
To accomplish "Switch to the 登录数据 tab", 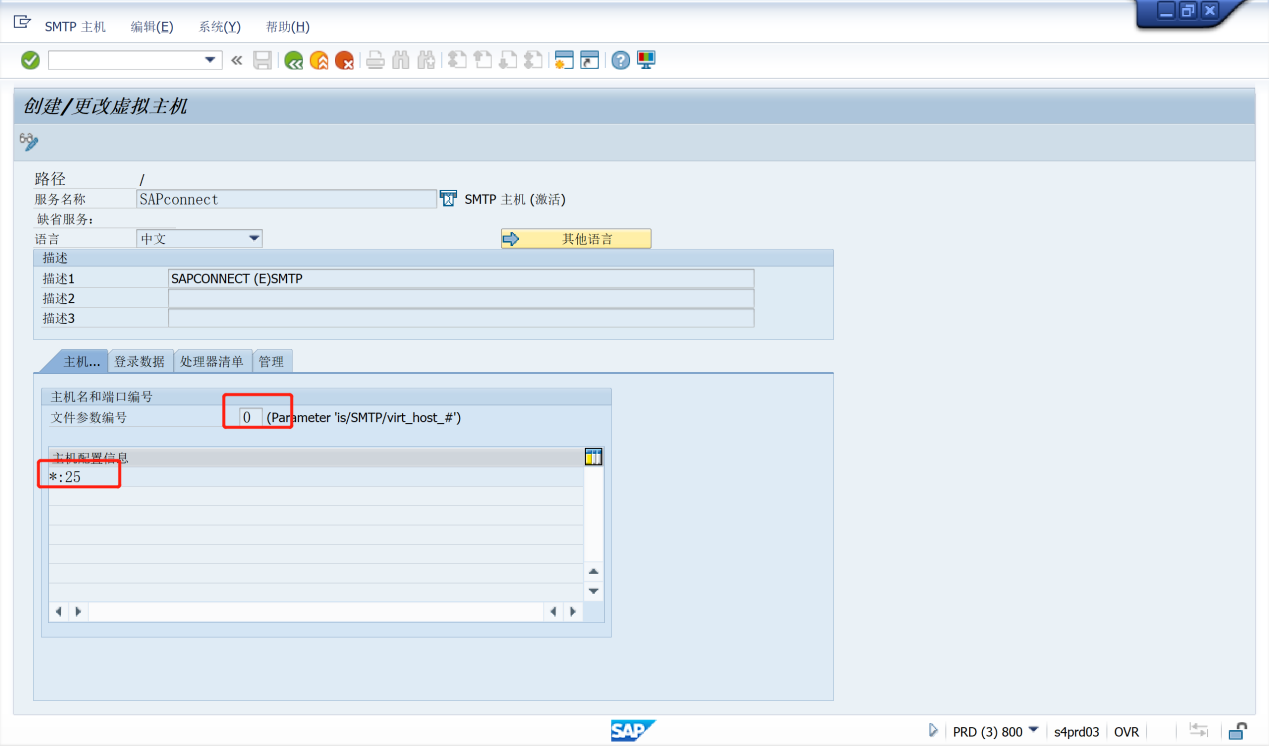I will pos(139,361).
